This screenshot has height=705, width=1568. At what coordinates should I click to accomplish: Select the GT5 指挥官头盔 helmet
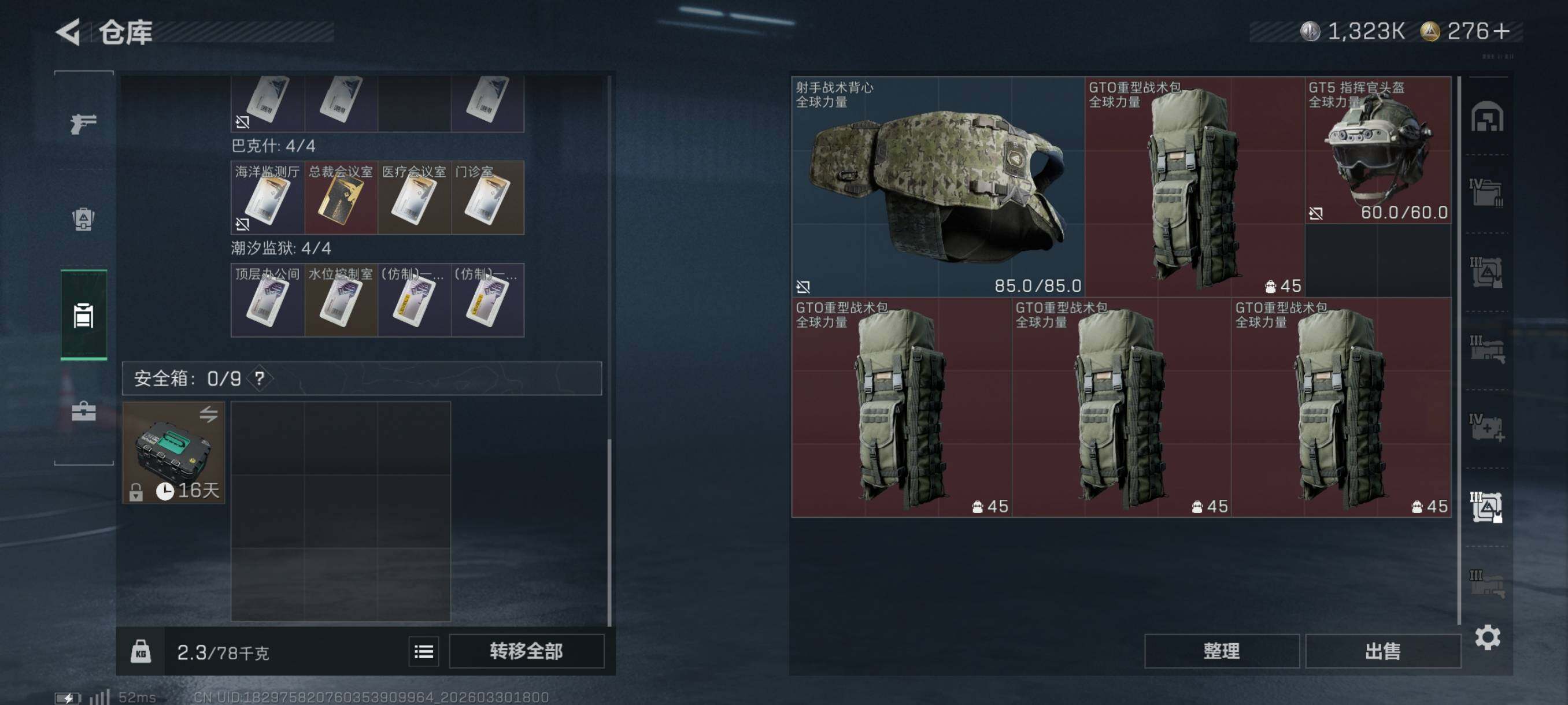click(x=1377, y=150)
